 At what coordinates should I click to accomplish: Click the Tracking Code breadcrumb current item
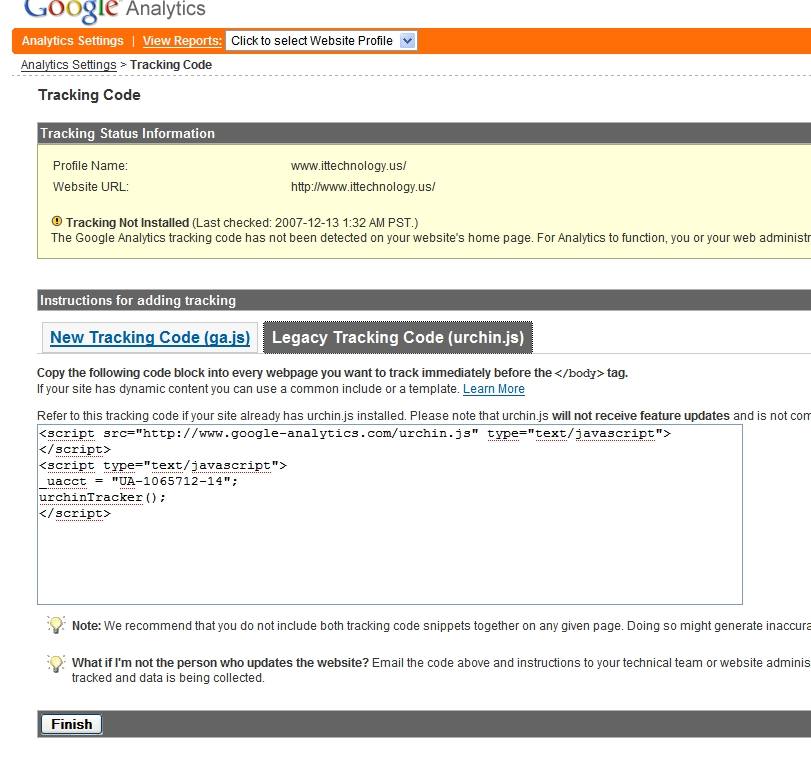pos(171,65)
